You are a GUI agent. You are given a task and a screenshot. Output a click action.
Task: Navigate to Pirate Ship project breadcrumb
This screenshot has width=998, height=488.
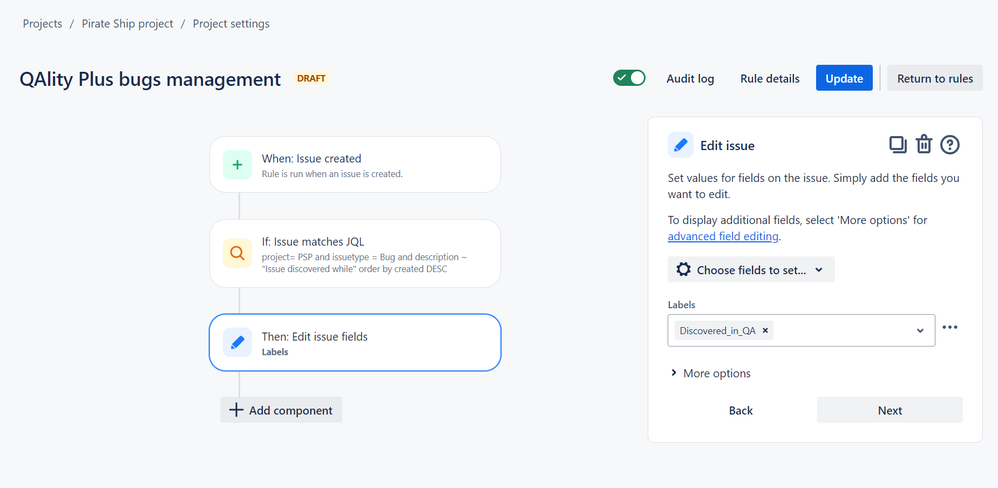coord(127,24)
